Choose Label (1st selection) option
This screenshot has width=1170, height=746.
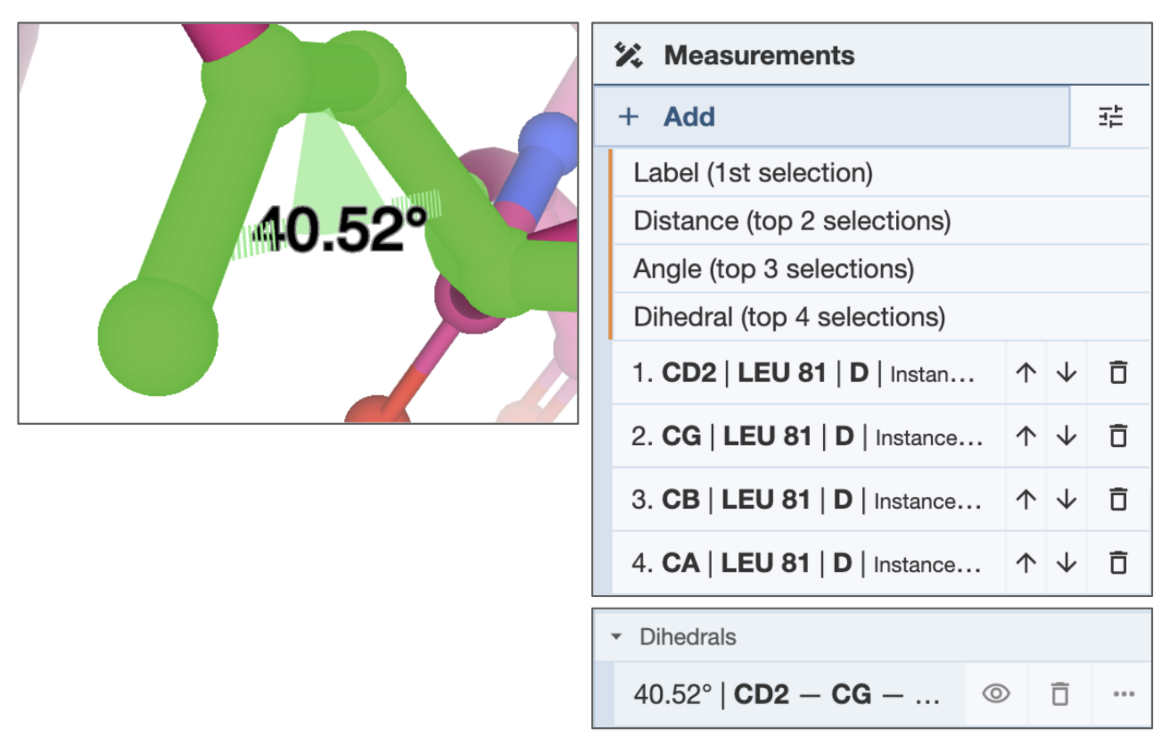point(753,173)
